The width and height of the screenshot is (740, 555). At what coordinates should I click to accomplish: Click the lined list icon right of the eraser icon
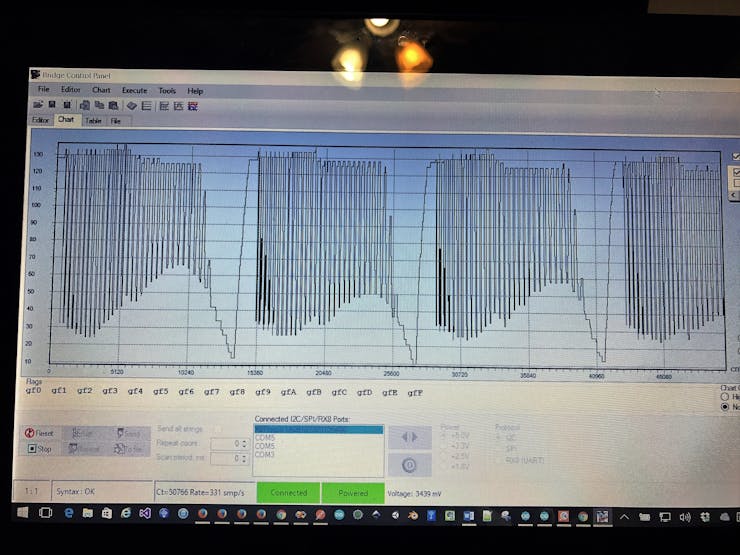pos(147,106)
